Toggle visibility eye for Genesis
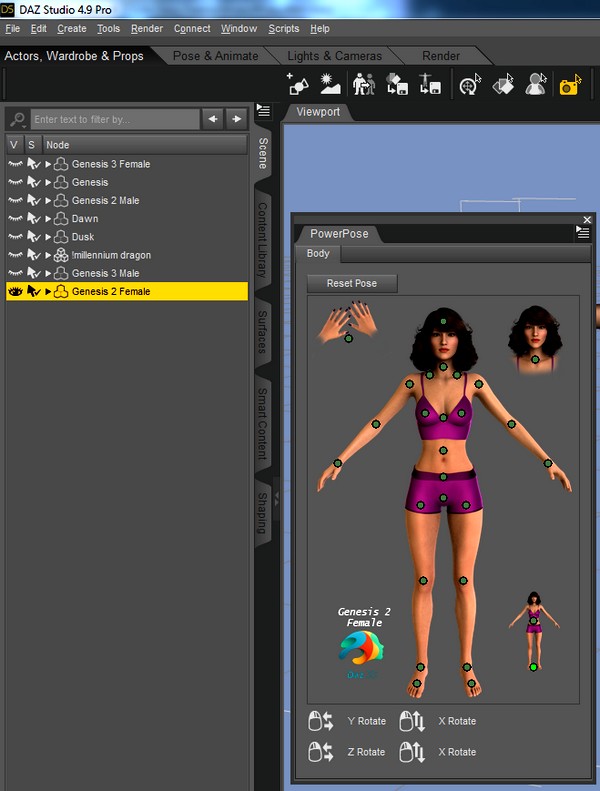The height and width of the screenshot is (791, 600). click(x=15, y=182)
